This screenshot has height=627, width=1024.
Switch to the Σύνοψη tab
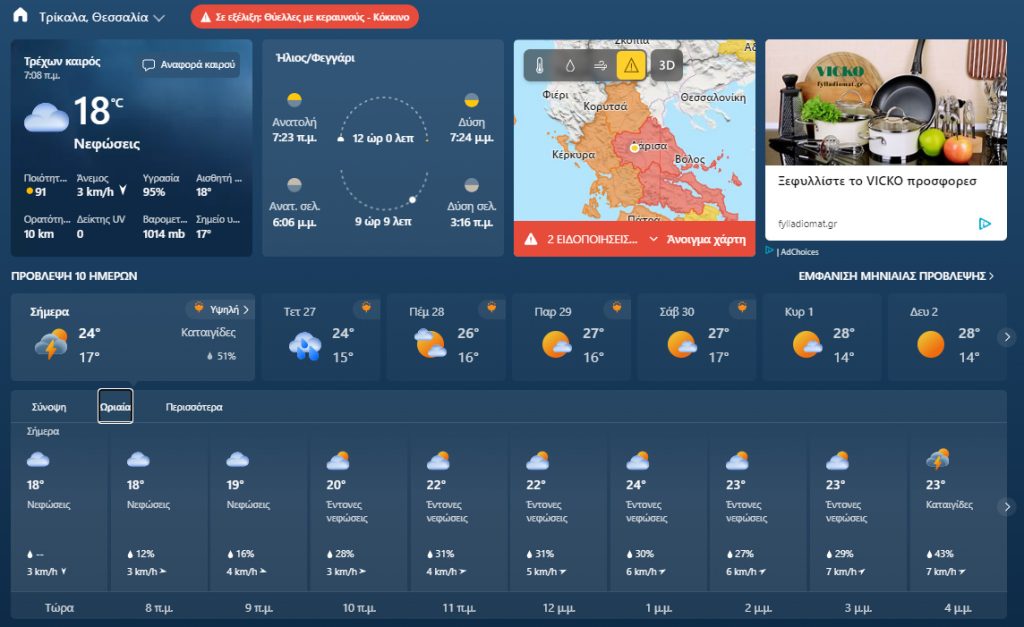click(x=49, y=407)
